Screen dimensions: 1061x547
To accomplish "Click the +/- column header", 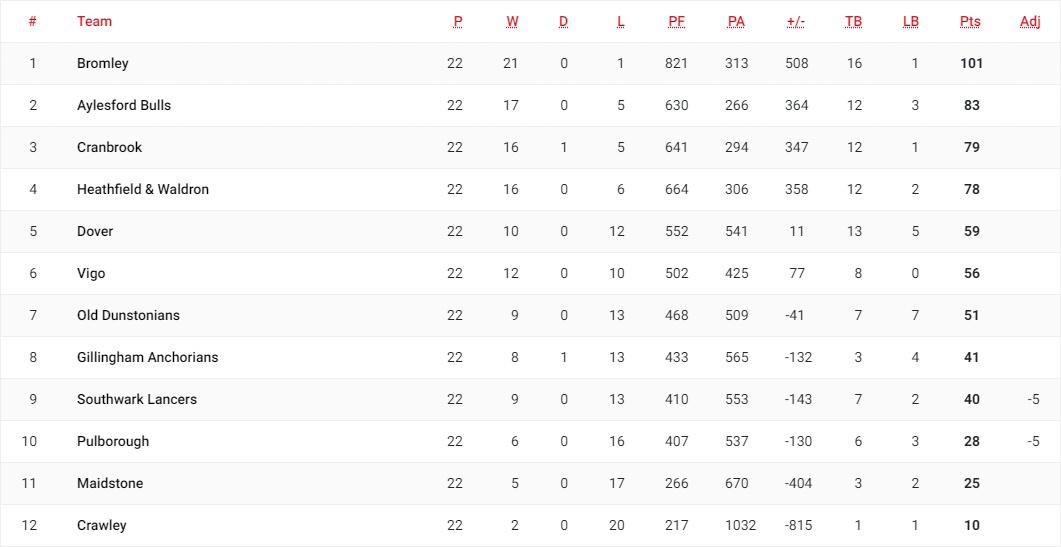I will tap(796, 22).
